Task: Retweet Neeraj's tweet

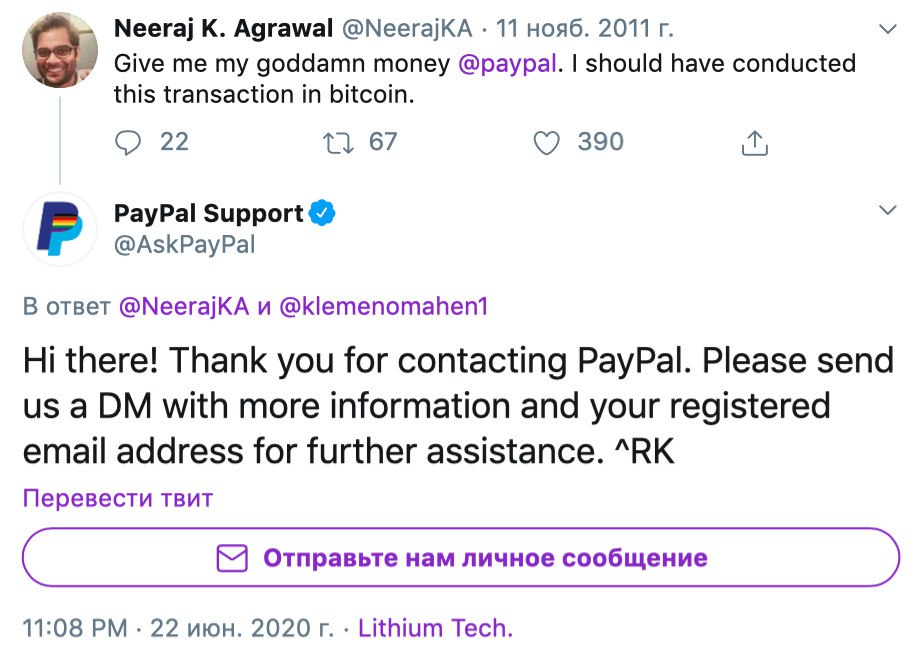Action: coord(340,143)
